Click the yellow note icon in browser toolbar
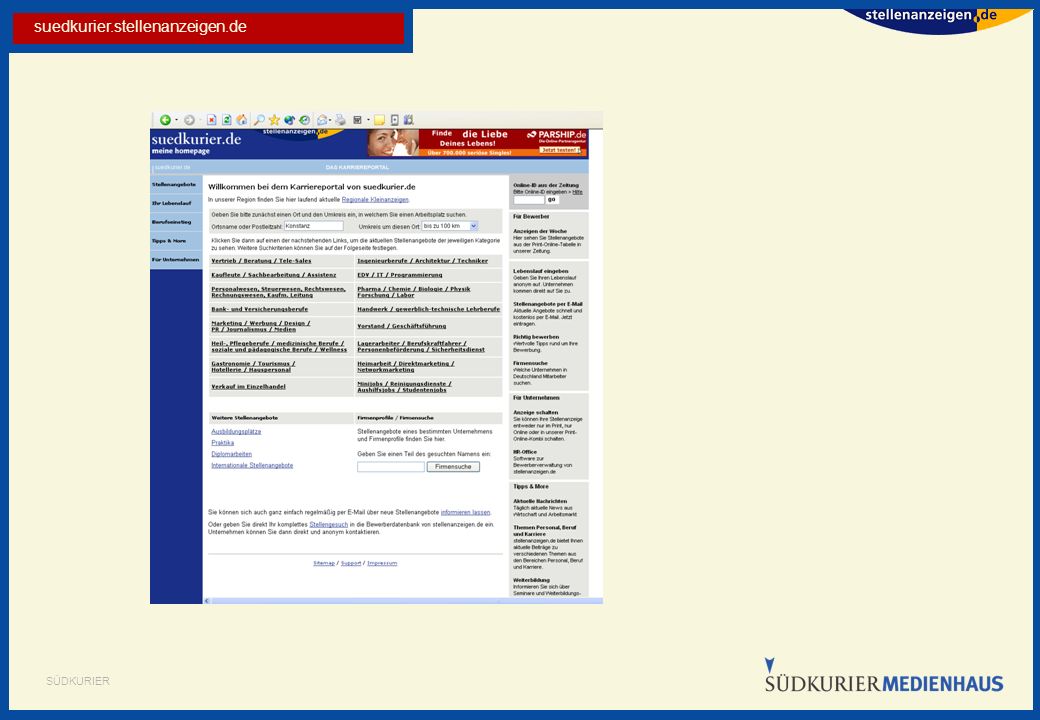 379,120
